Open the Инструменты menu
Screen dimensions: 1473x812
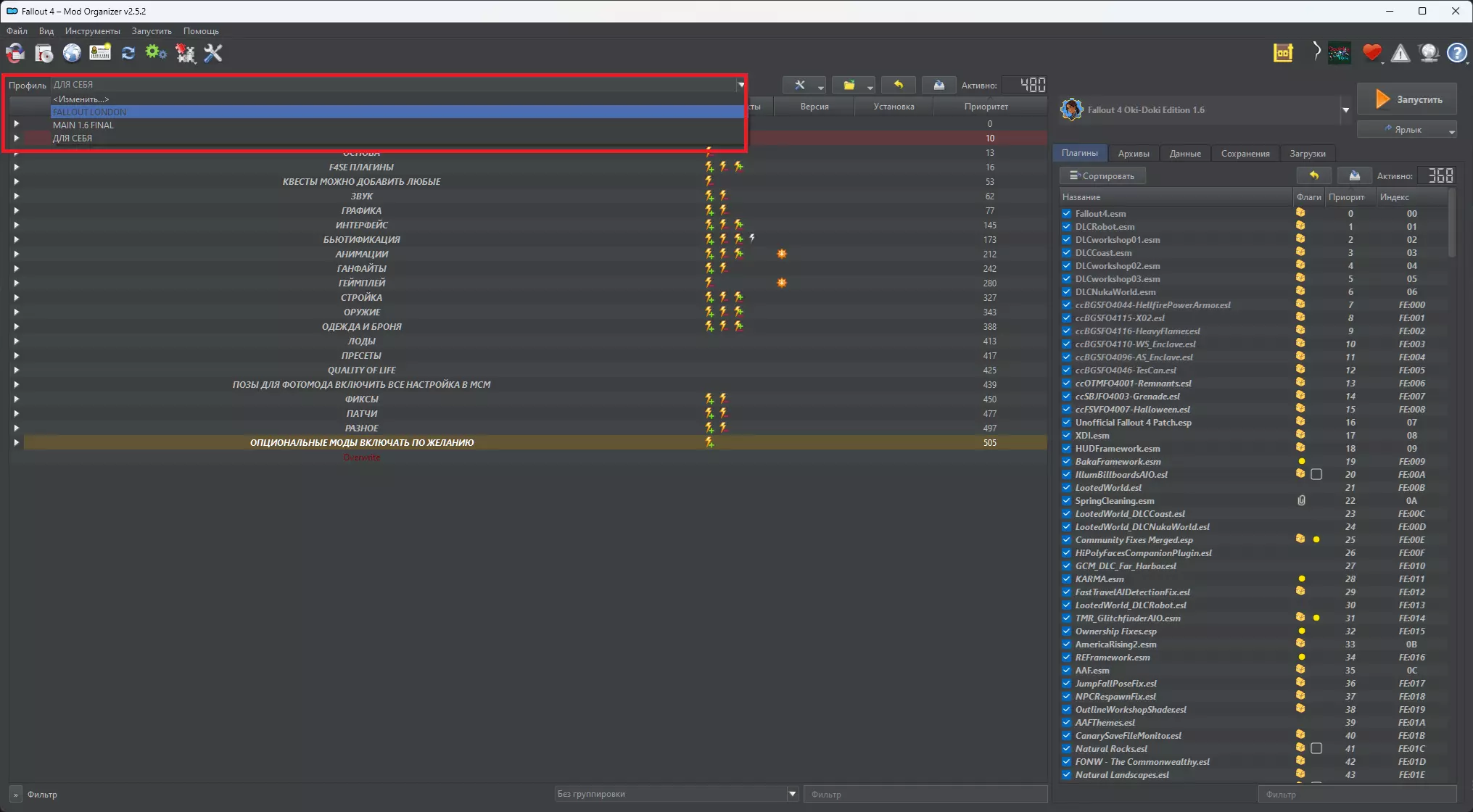pos(92,31)
